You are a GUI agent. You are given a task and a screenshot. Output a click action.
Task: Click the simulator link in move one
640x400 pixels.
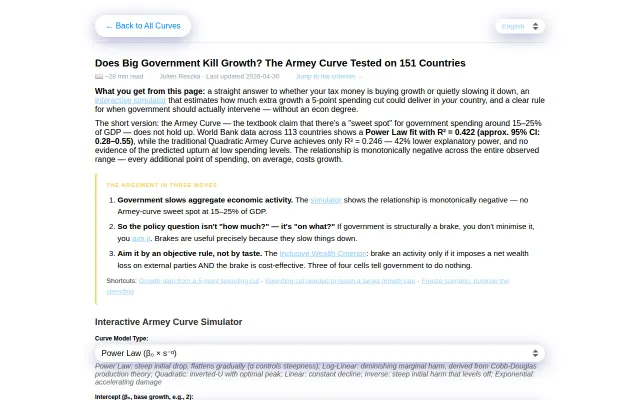click(326, 200)
